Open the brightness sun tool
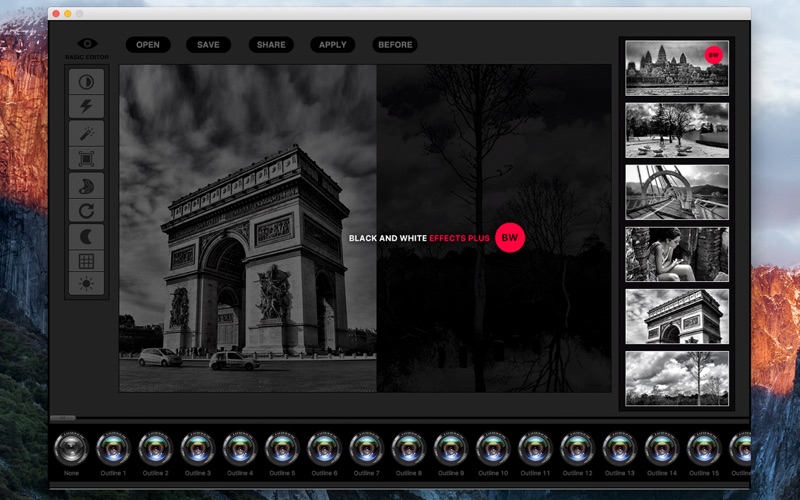The width and height of the screenshot is (800, 500). (x=86, y=283)
